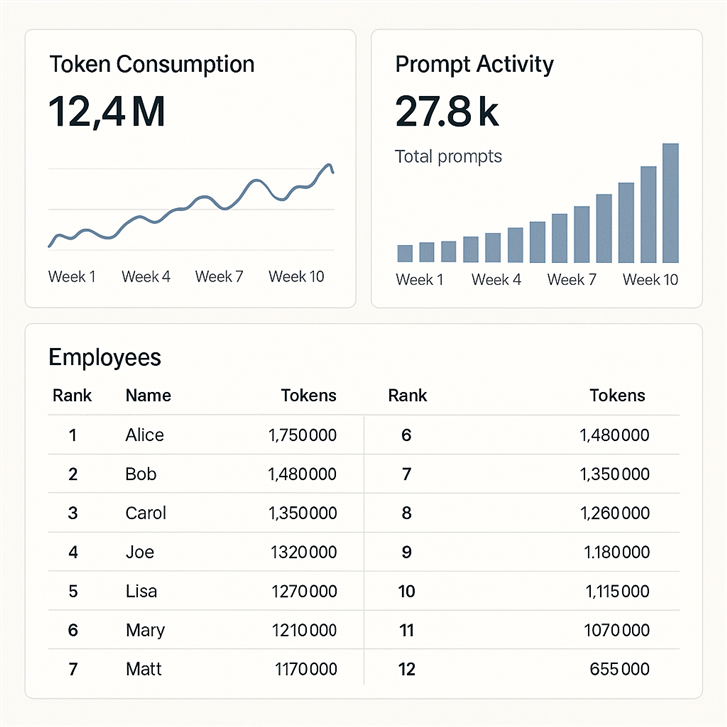The image size is (727, 727).
Task: Sort employees by the Name column header
Action: click(148, 396)
